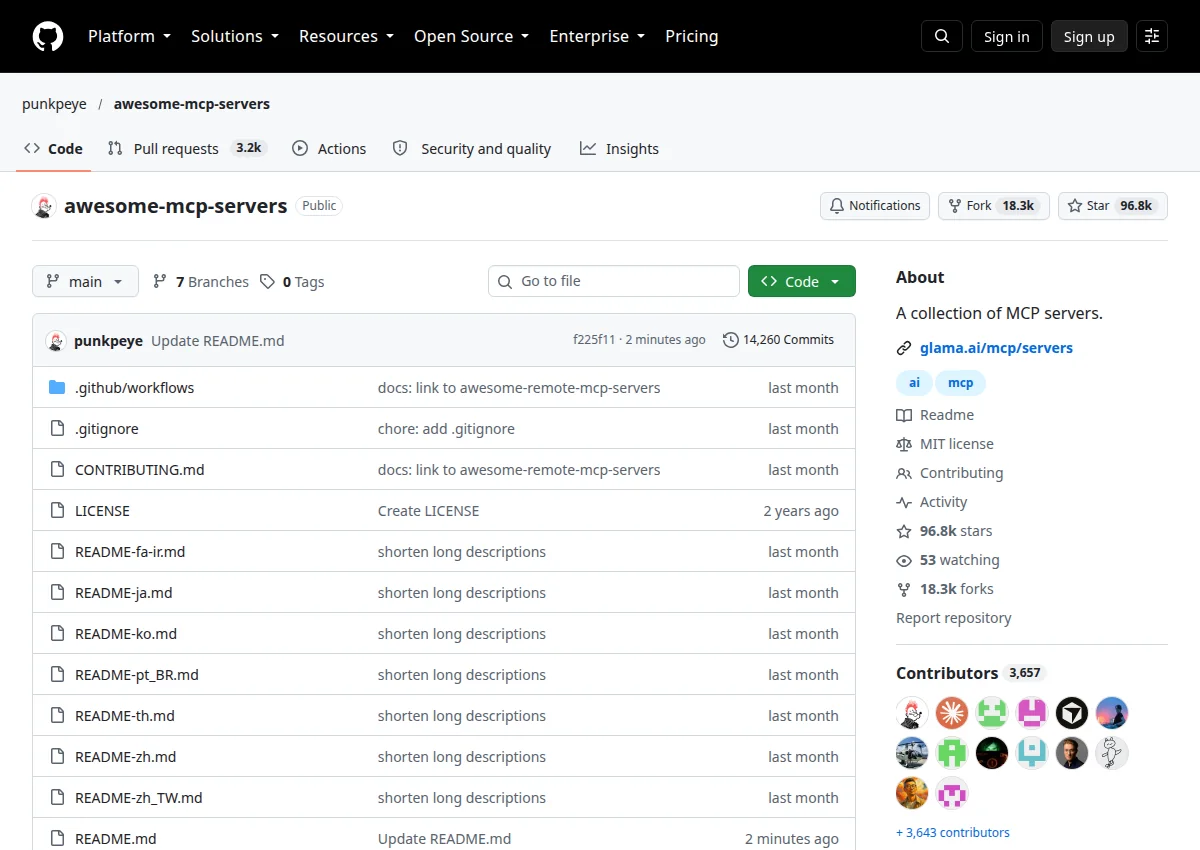Click the commit history clock icon
Viewport: 1200px width, 850px height.
click(730, 340)
